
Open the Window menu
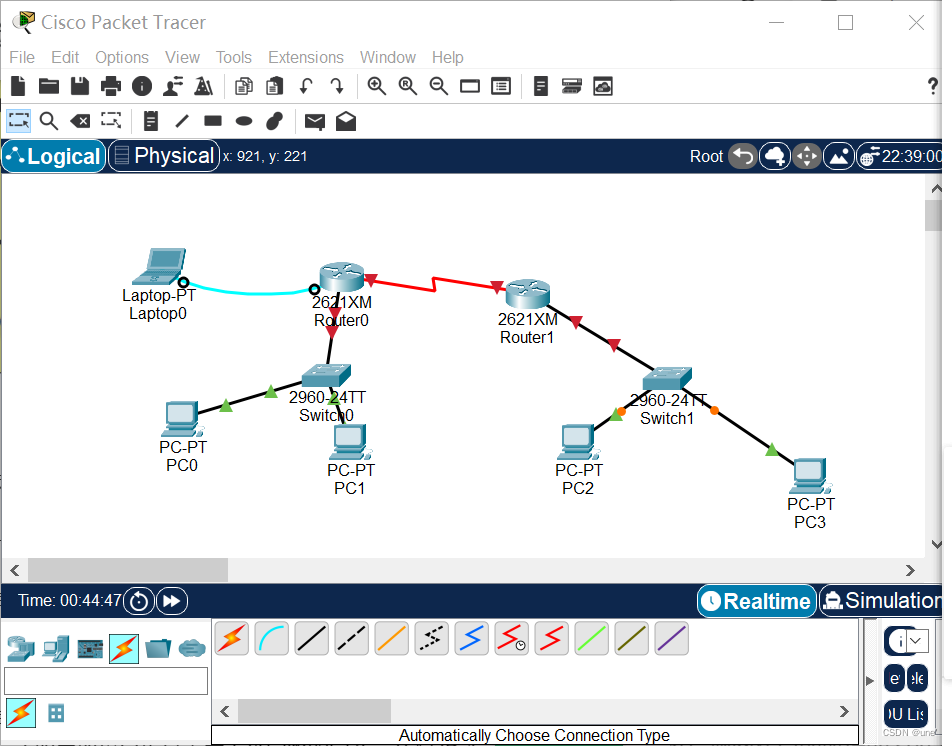(x=387, y=57)
